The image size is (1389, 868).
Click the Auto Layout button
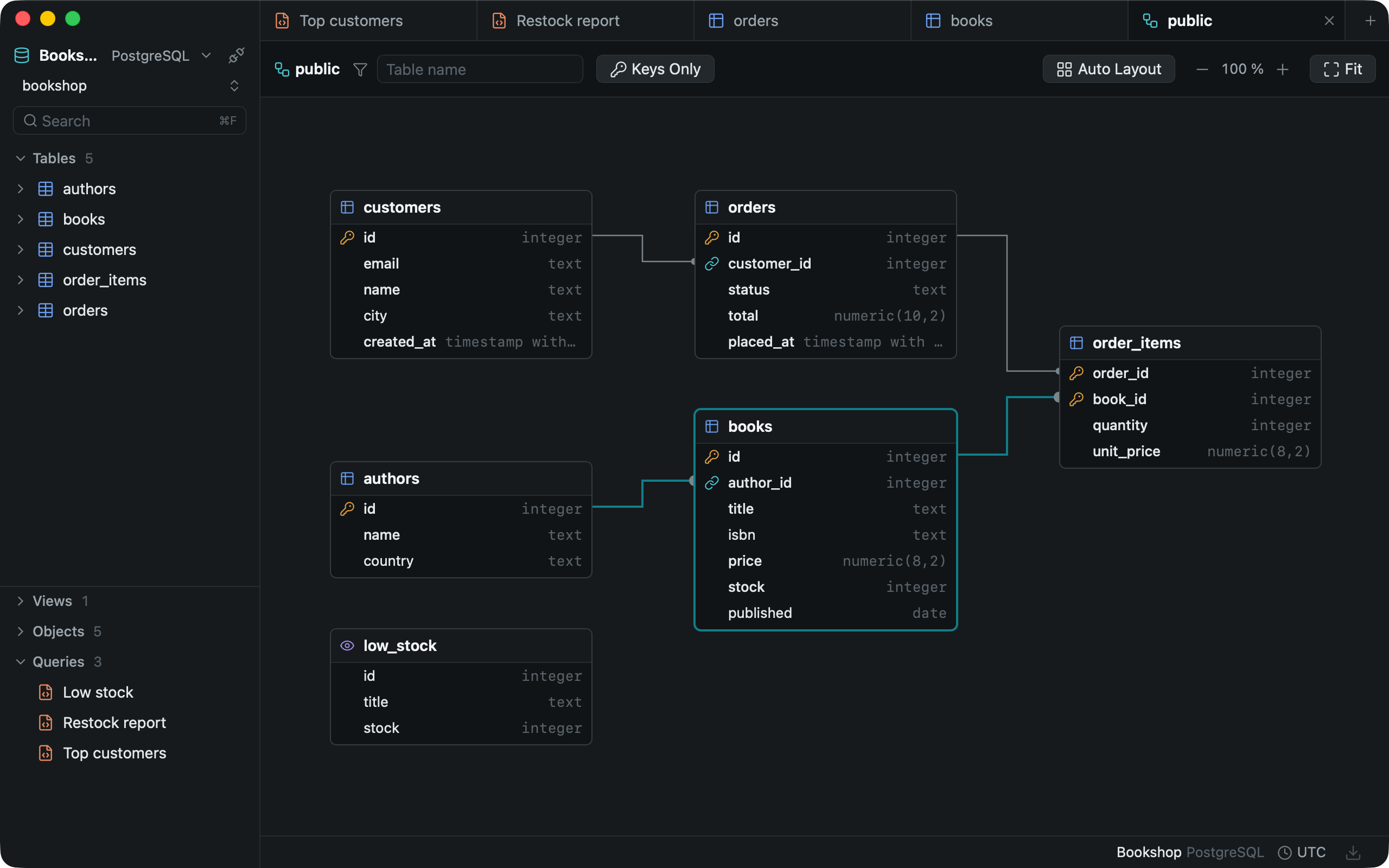(1108, 69)
